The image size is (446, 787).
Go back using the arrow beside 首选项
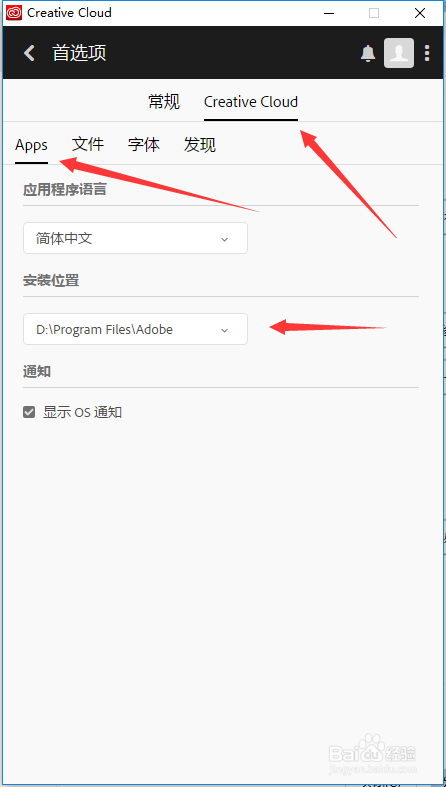(x=30, y=53)
